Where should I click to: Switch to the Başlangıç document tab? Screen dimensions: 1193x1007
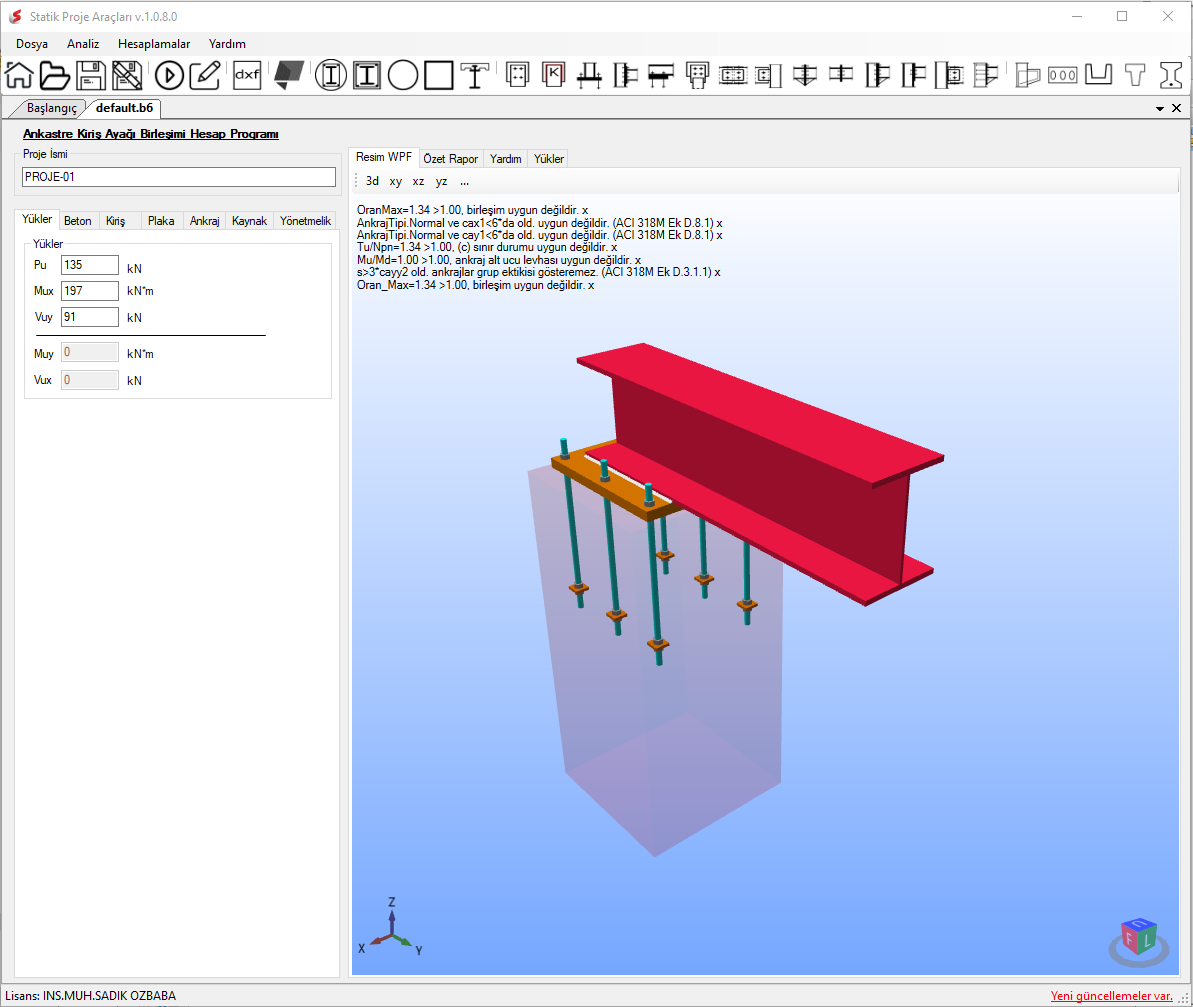point(52,108)
